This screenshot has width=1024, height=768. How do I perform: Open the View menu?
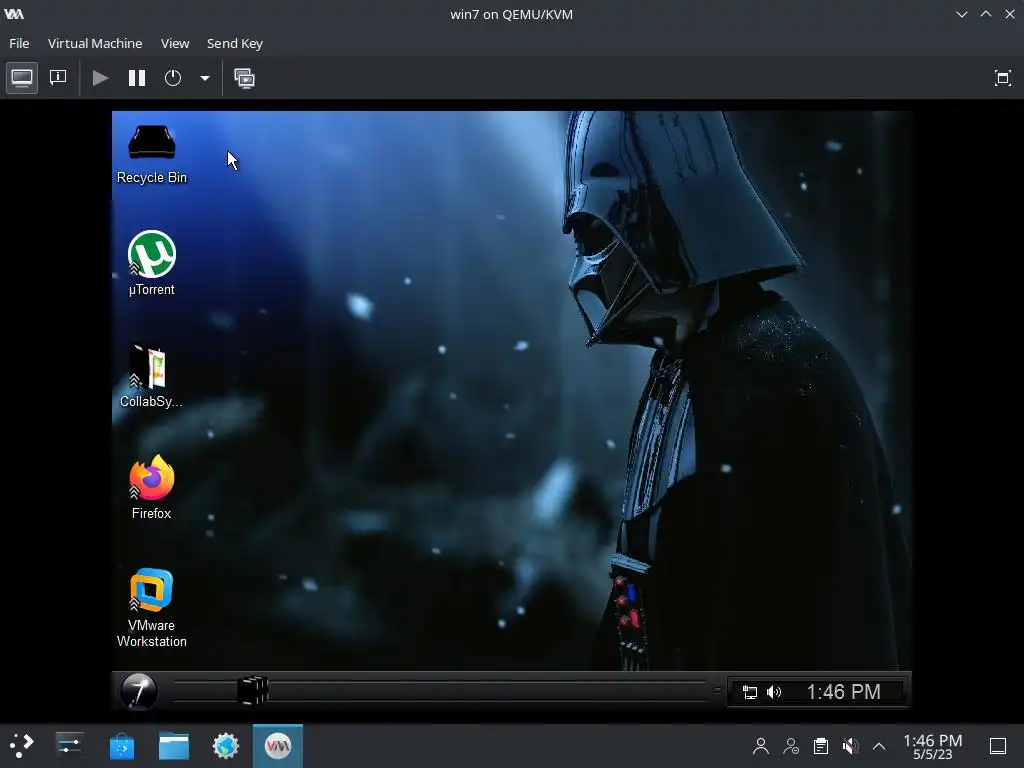(175, 43)
